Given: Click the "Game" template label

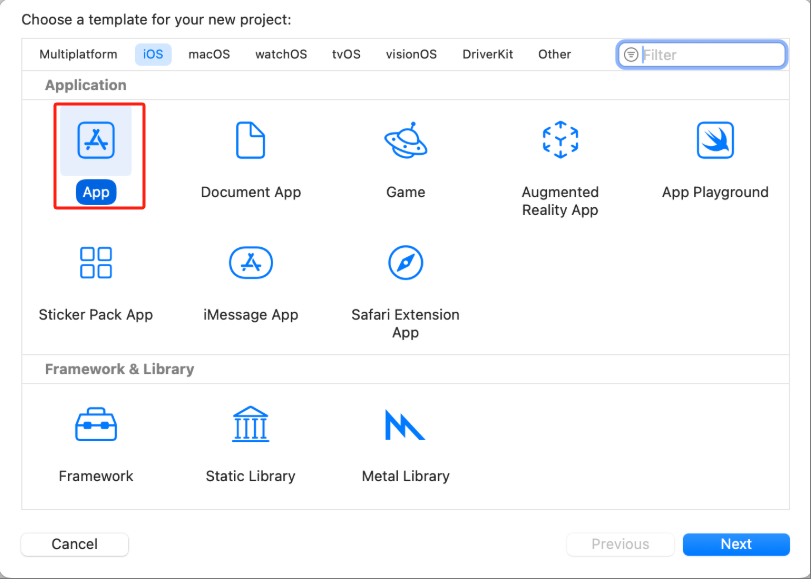Looking at the screenshot, I should point(406,192).
